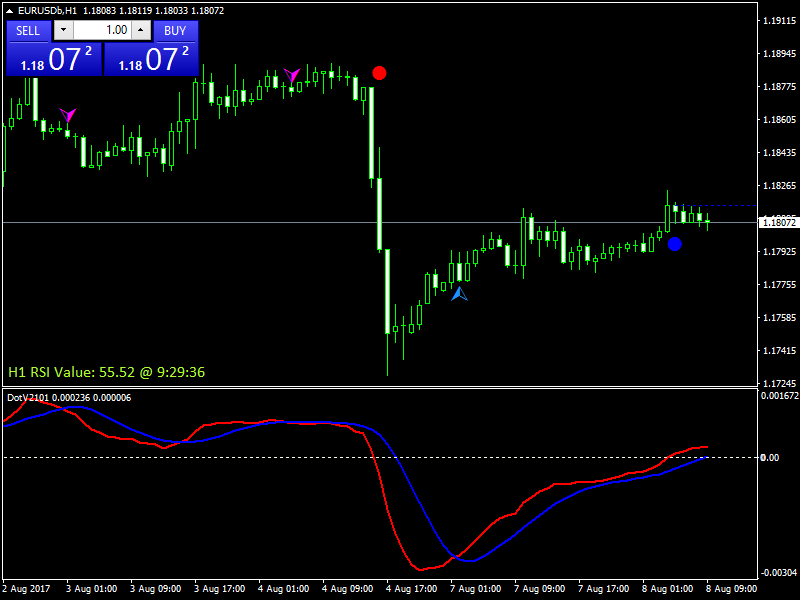Click the sell price tile below SELL
The width and height of the screenshot is (800, 600).
tap(54, 59)
